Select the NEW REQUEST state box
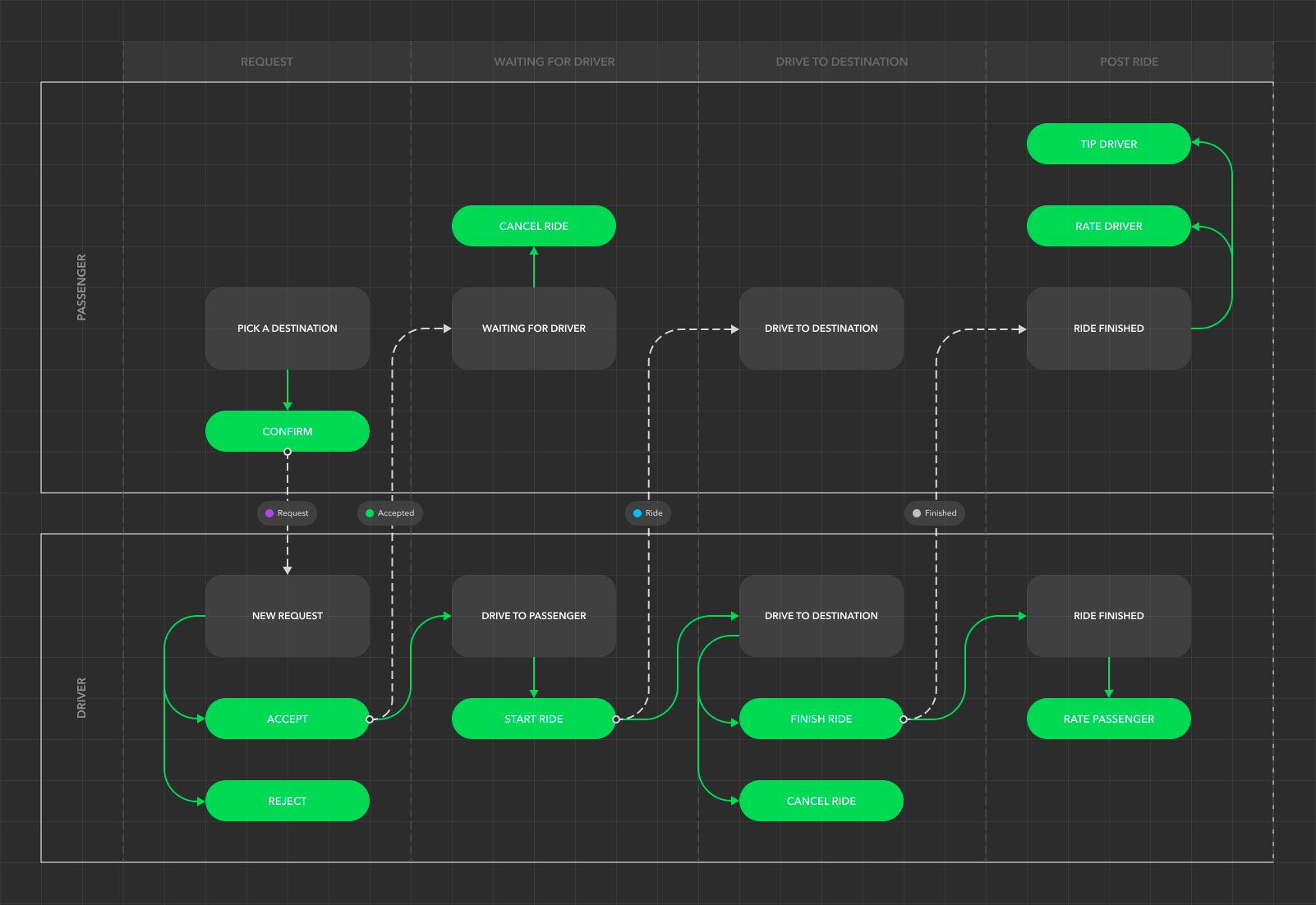The width and height of the screenshot is (1316, 905). click(287, 615)
